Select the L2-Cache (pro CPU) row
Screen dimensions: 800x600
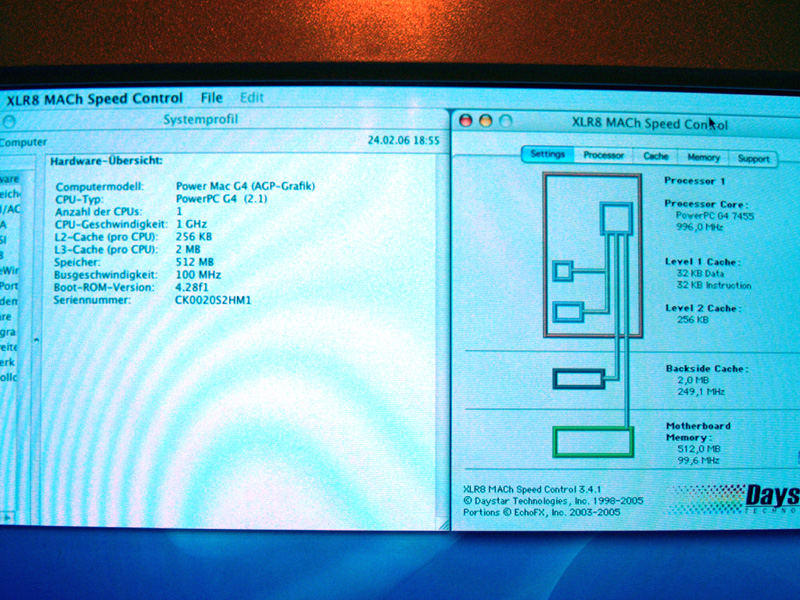click(133, 237)
